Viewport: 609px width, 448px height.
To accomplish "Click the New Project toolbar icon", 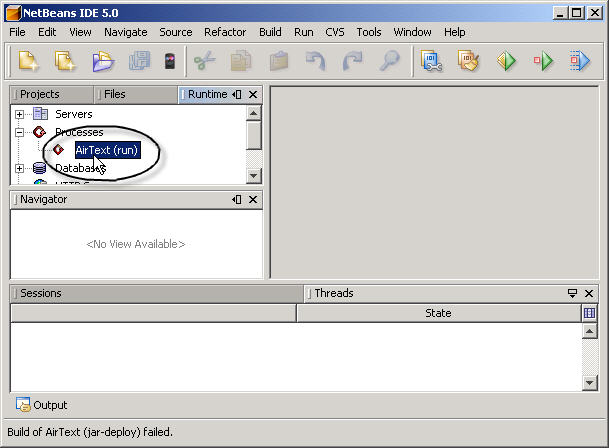I will pyautogui.click(x=65, y=61).
